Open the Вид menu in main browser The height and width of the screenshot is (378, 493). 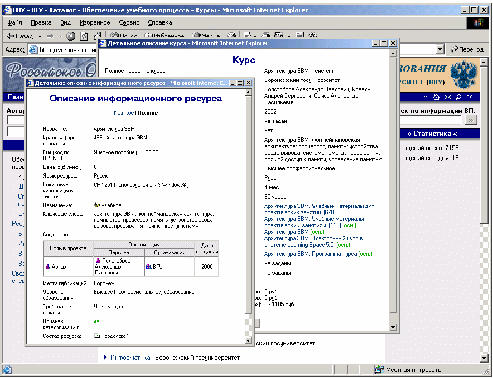[x=66, y=23]
